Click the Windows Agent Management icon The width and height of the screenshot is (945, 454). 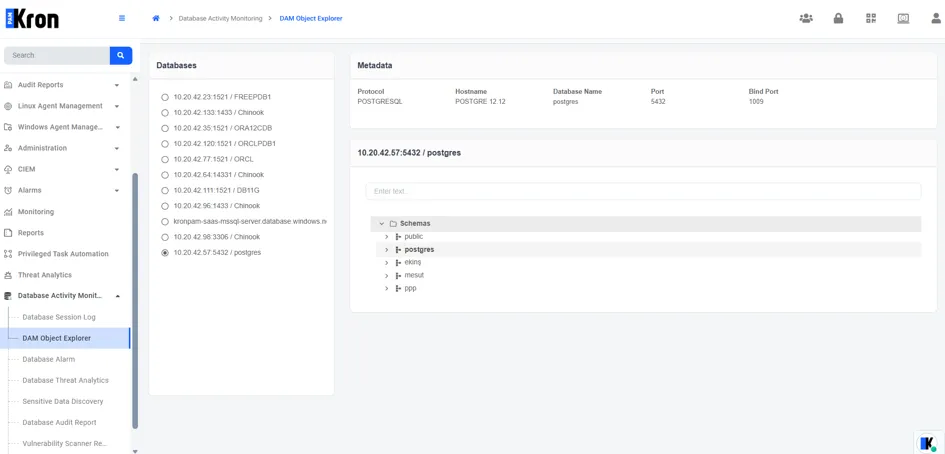[x=8, y=127]
